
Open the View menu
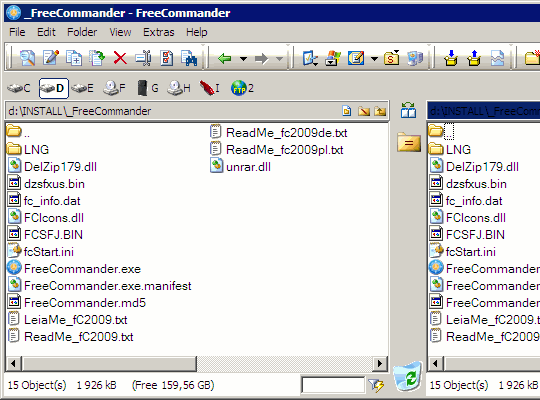[120, 32]
